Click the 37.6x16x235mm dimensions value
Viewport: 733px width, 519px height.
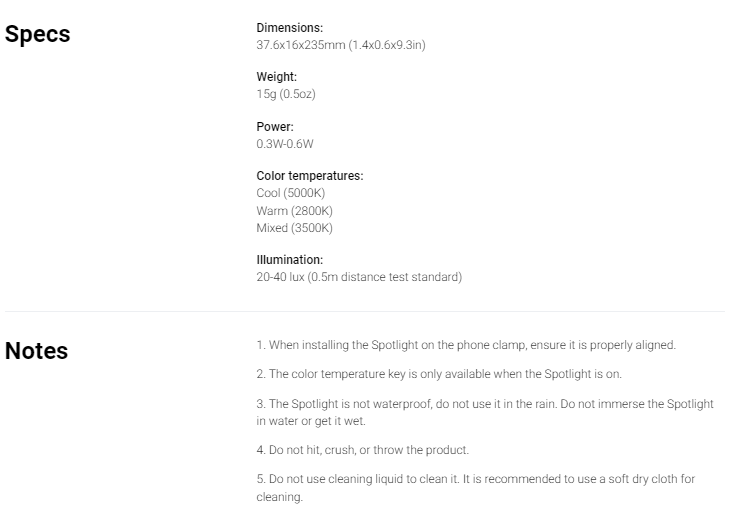click(341, 45)
